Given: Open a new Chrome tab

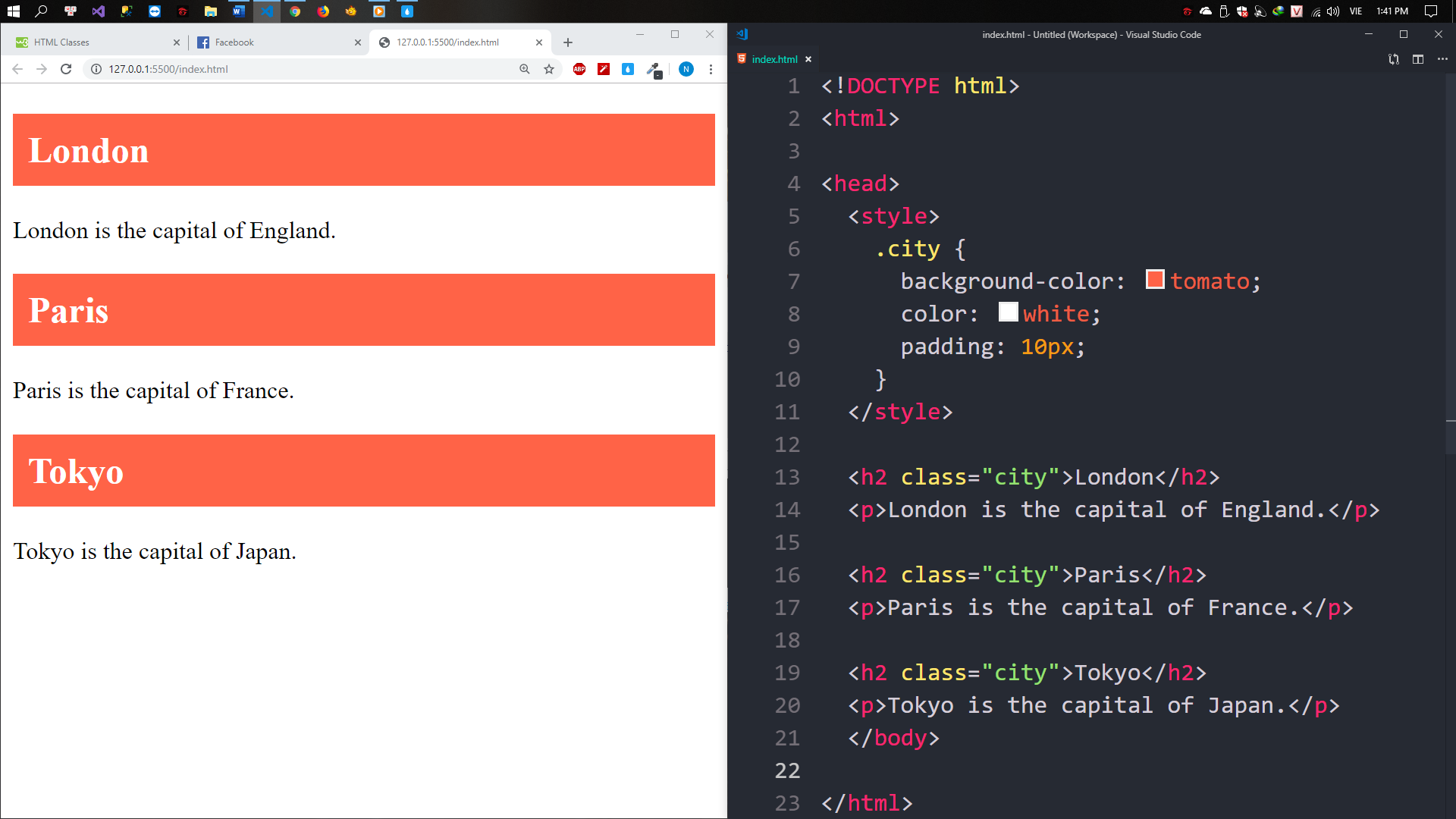Looking at the screenshot, I should (568, 42).
